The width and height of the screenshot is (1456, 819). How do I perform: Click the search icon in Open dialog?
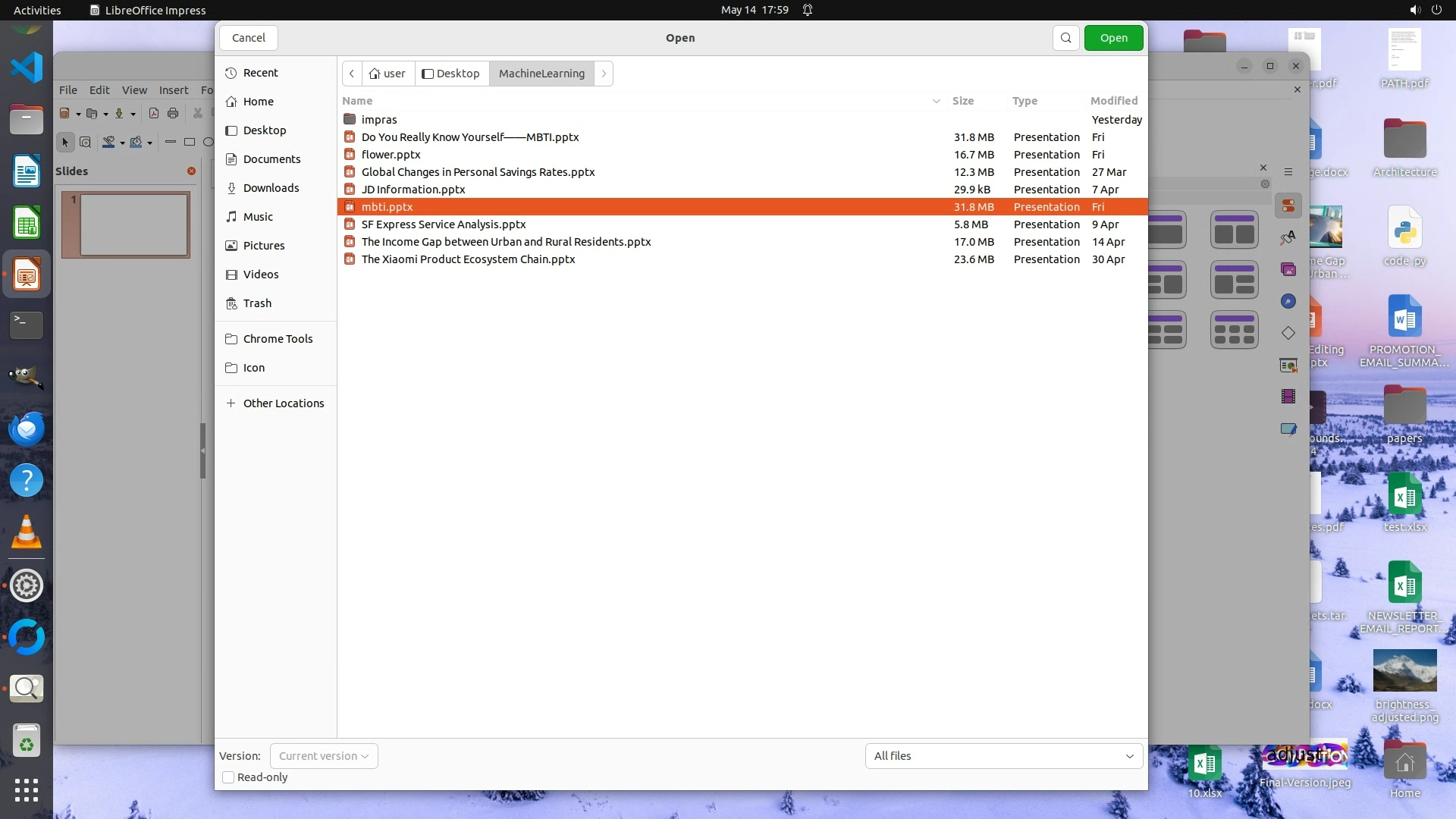click(x=1065, y=38)
